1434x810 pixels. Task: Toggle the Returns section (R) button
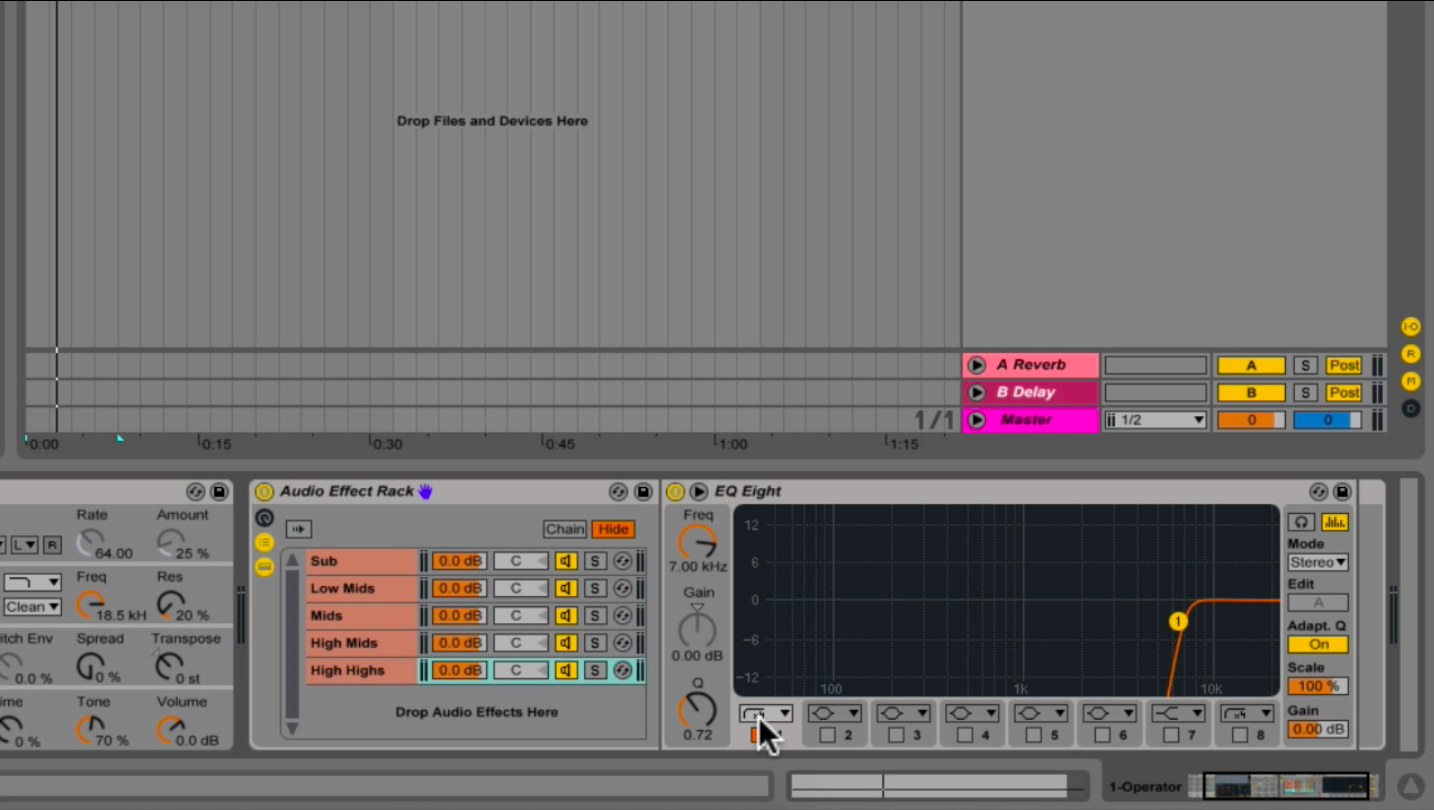[x=1410, y=354]
